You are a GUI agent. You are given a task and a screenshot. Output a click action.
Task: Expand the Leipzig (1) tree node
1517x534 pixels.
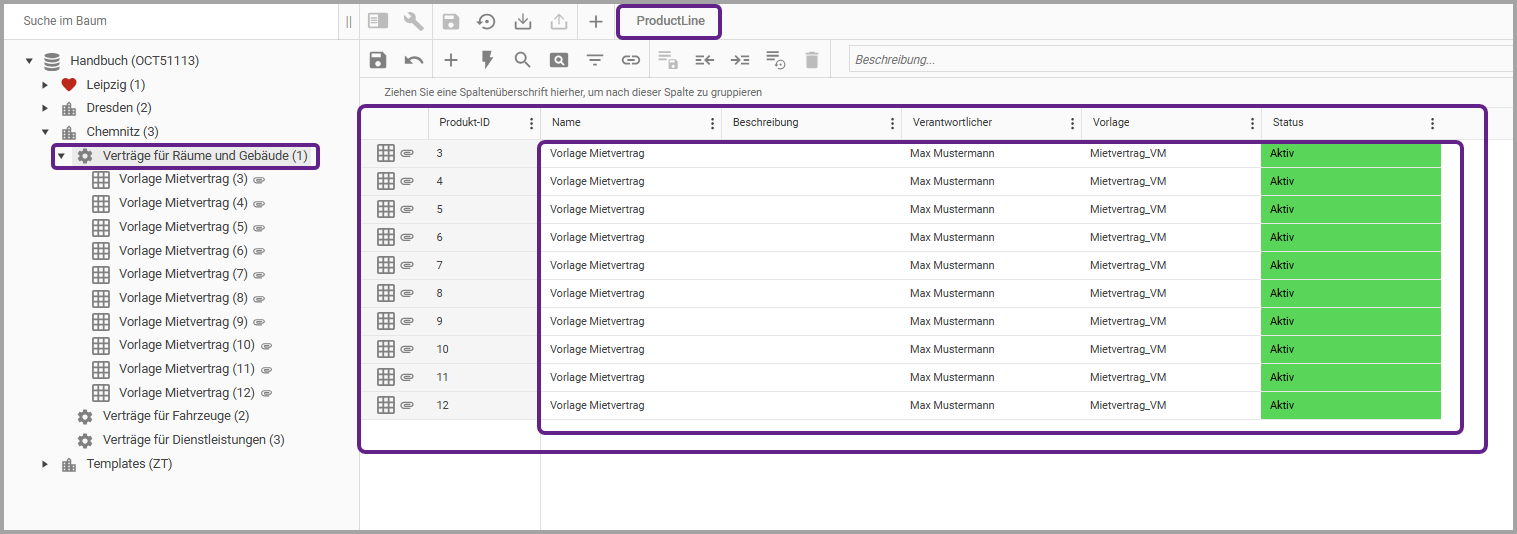point(45,85)
